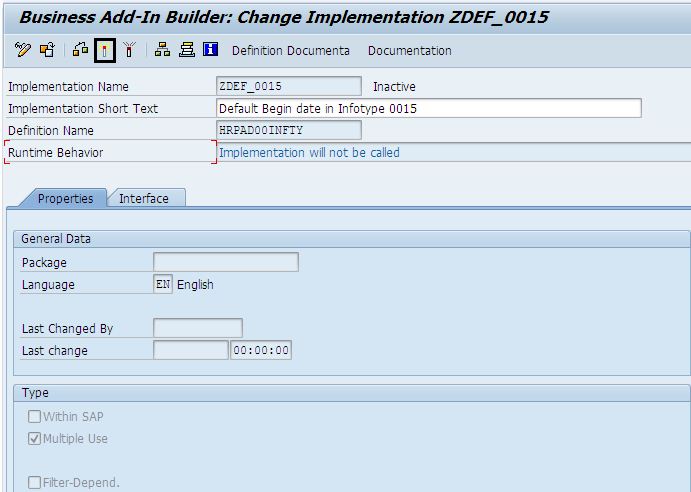Click the Display/Change toggle pencil icon
This screenshot has width=691, height=492.
pyautogui.click(x=24, y=50)
